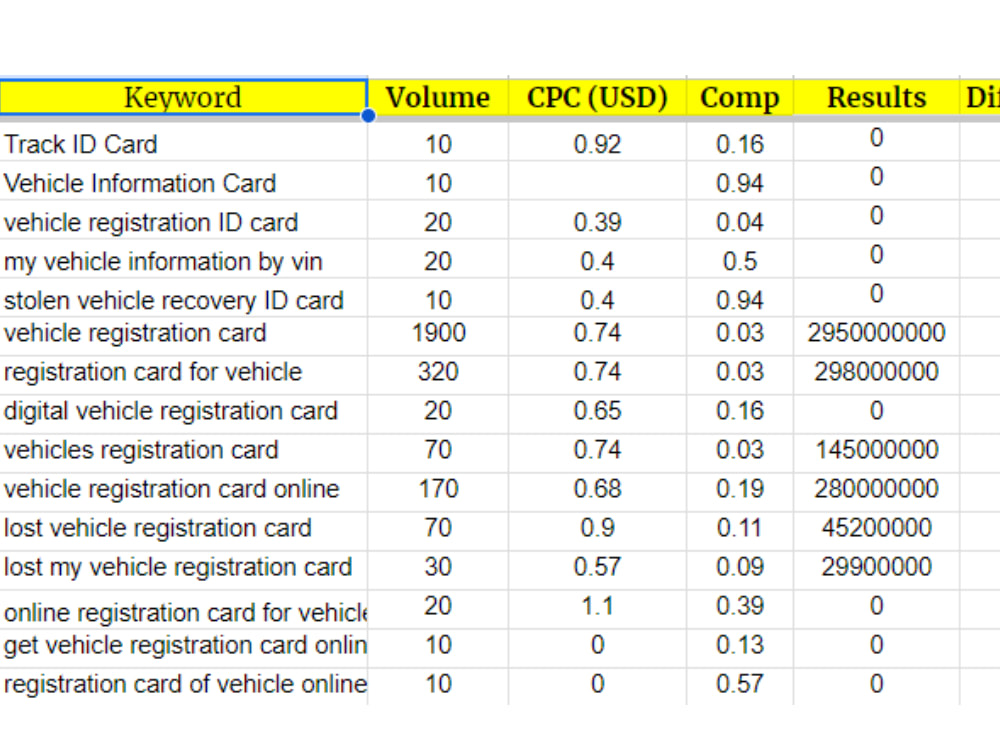The image size is (1000, 750).
Task: Click the CPC (USD) column header
Action: (598, 98)
